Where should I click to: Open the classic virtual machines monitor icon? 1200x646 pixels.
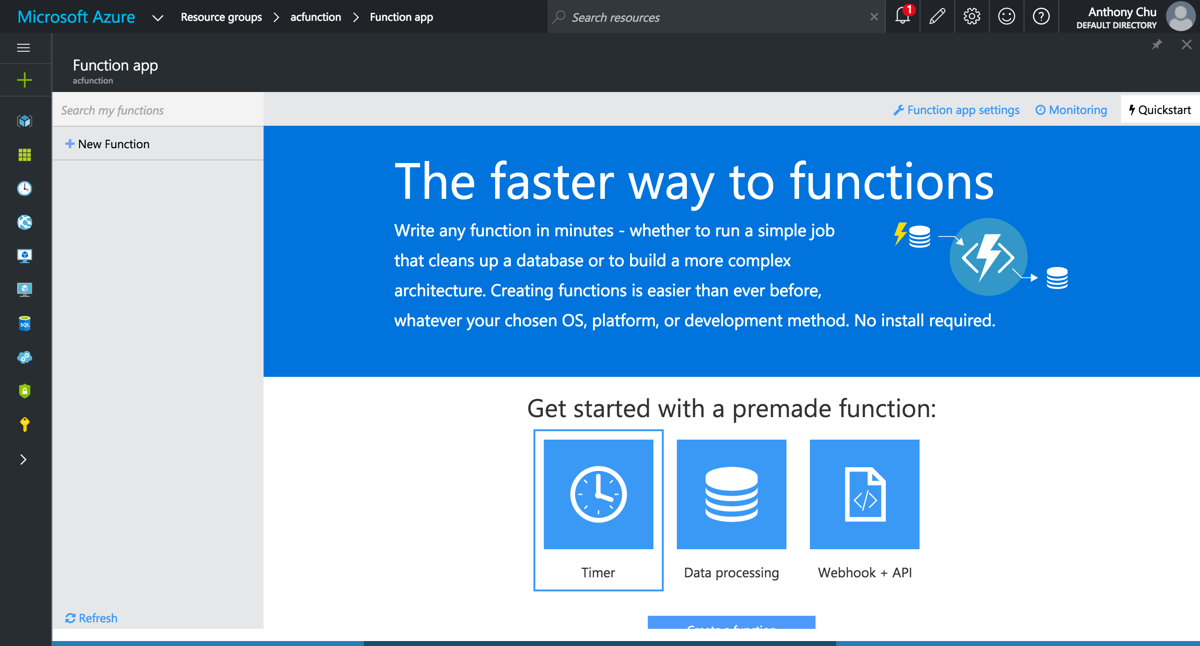(x=24, y=256)
